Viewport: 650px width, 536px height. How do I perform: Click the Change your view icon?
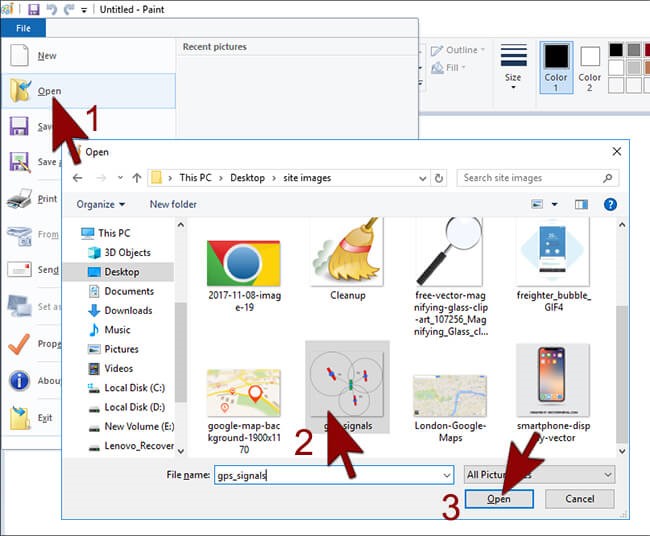(537, 204)
